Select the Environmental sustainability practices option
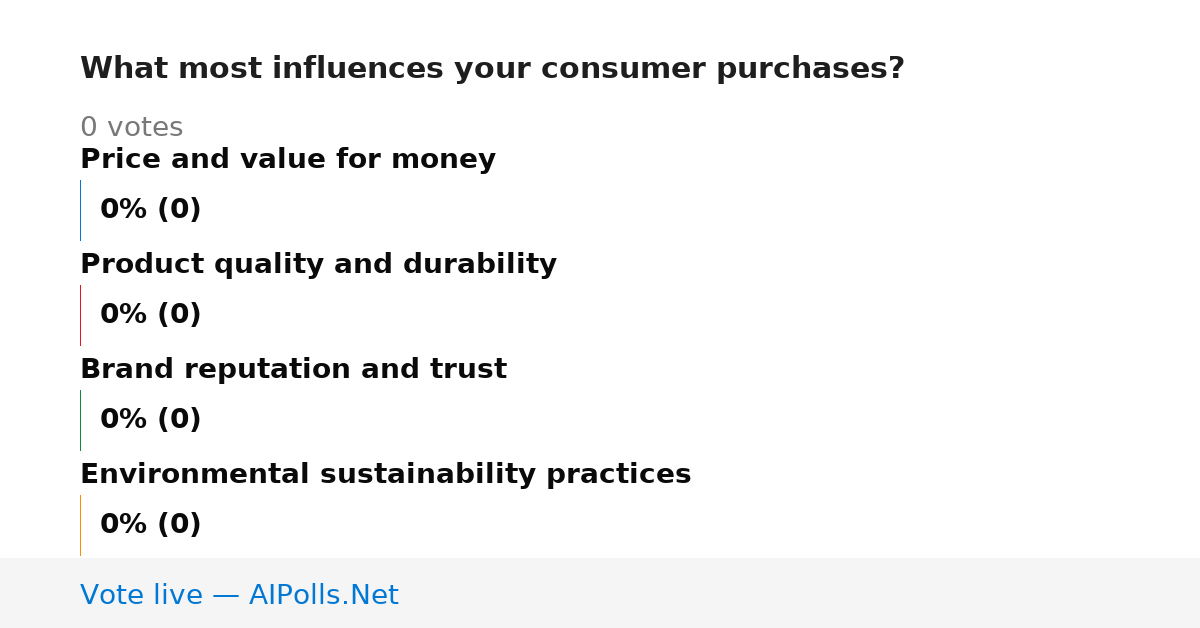Screen dimensions: 1200x628 pyautogui.click(x=385, y=475)
